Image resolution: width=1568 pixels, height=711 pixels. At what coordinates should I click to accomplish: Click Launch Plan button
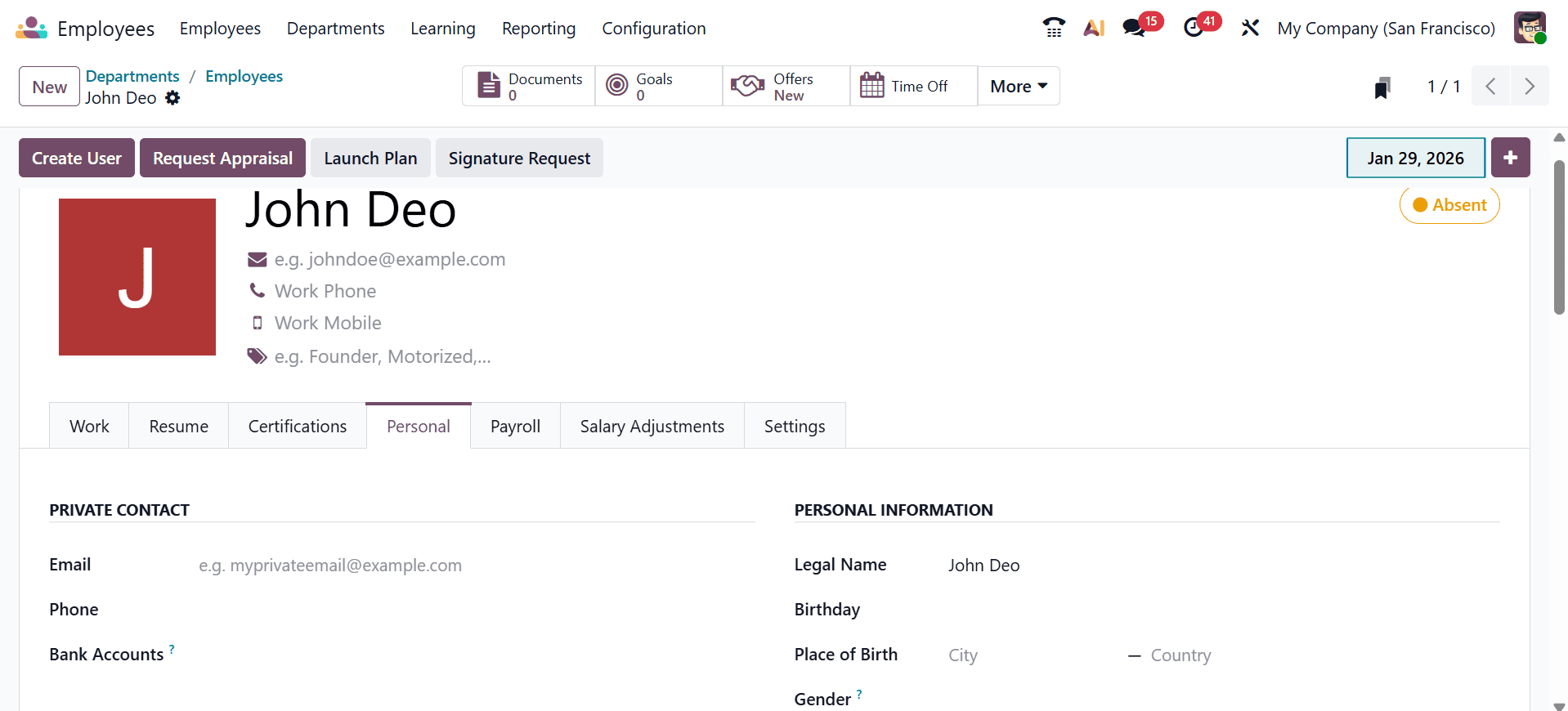point(370,158)
